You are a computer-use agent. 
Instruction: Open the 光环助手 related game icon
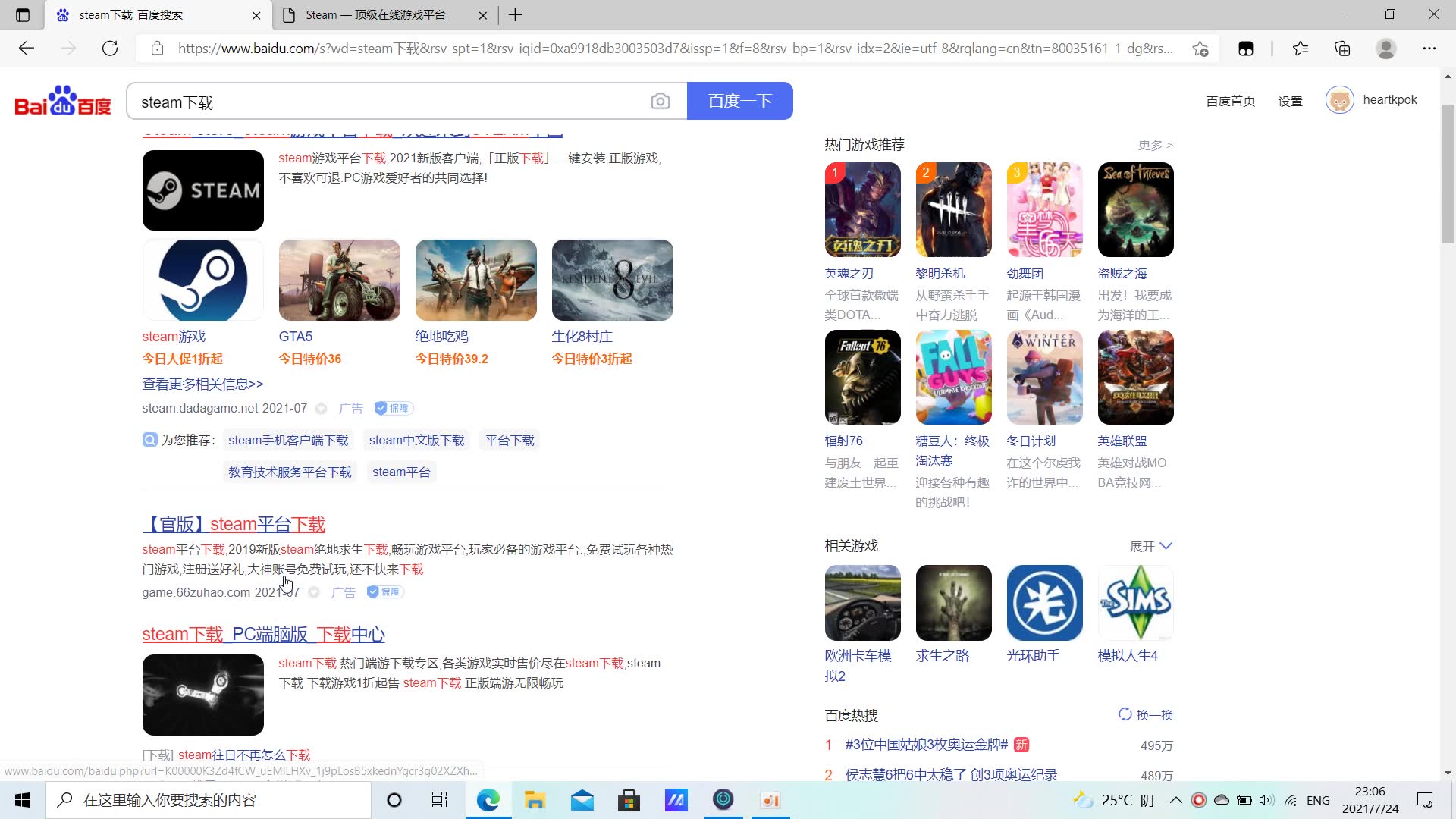tap(1044, 603)
